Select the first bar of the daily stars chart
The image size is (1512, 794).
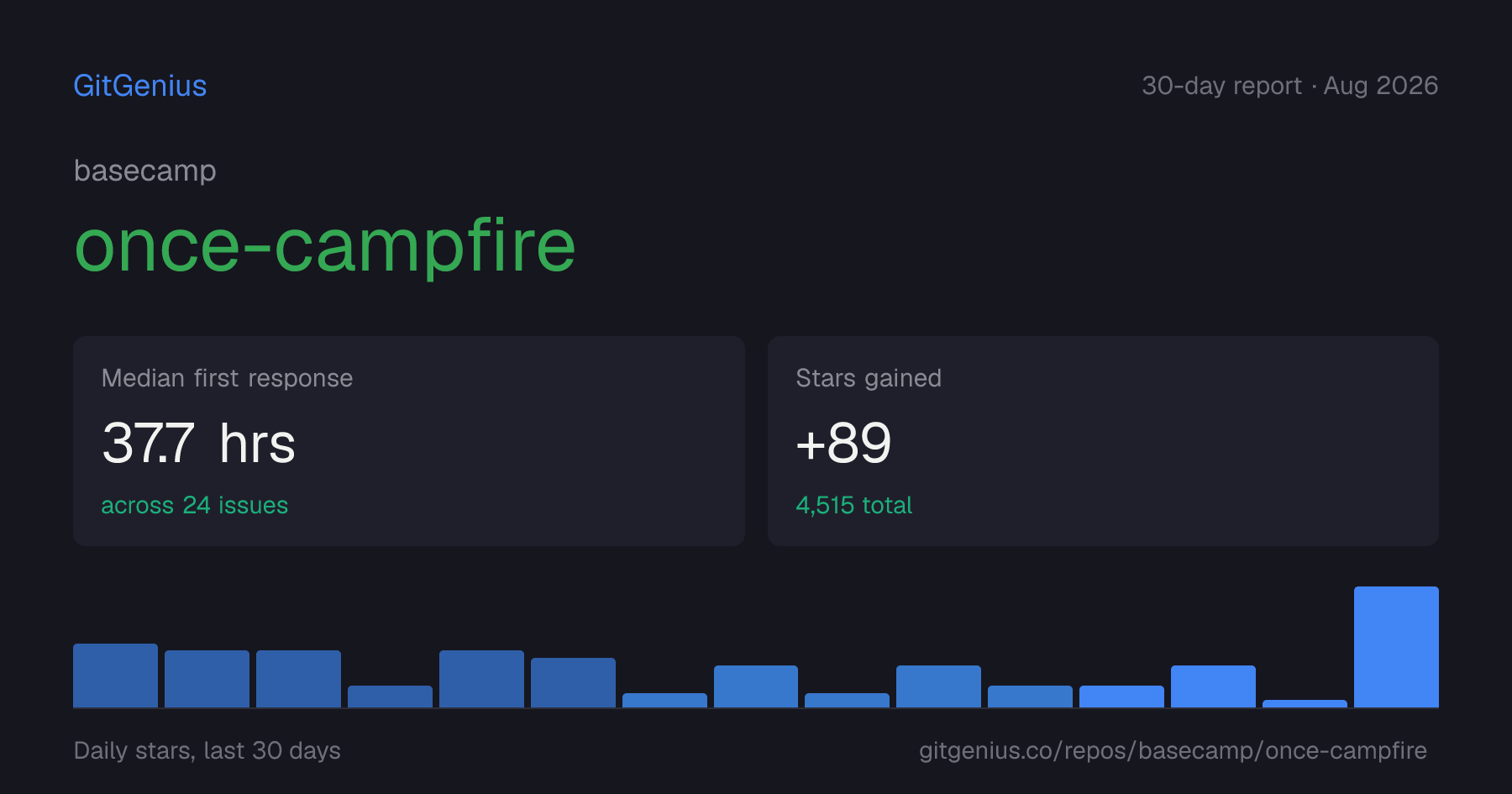115,676
